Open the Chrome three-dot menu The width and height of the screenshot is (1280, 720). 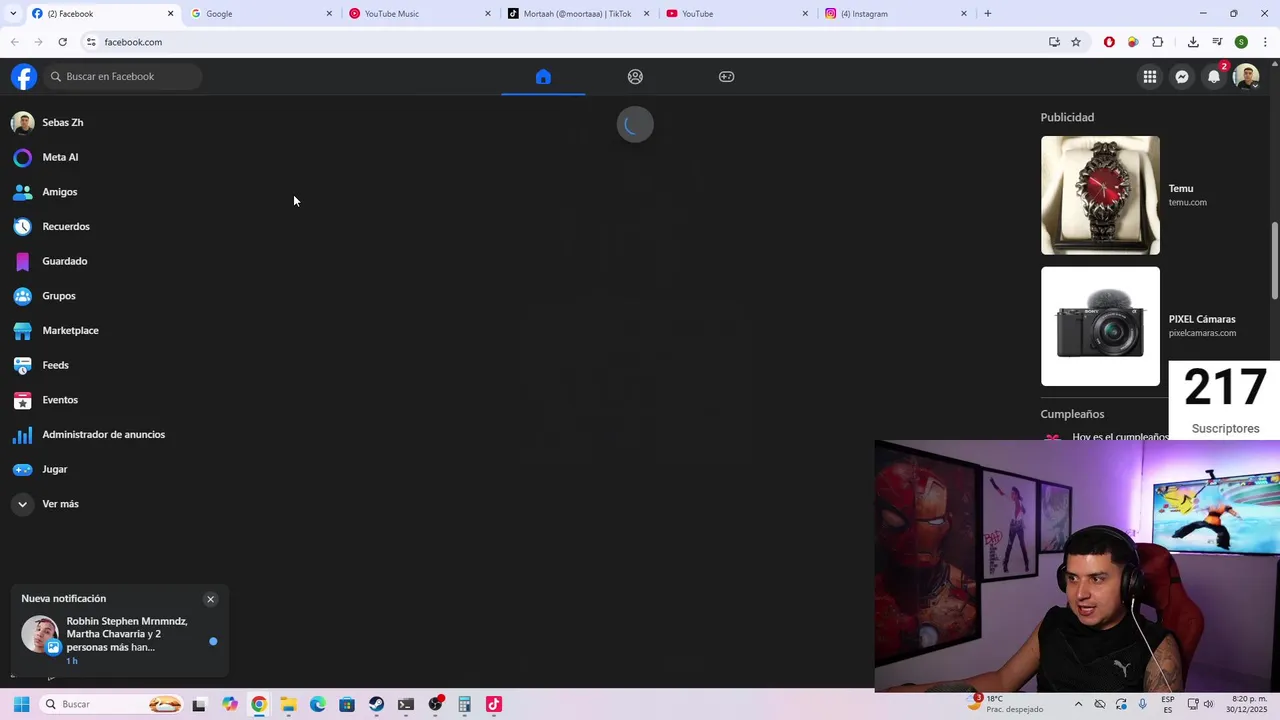1265,42
